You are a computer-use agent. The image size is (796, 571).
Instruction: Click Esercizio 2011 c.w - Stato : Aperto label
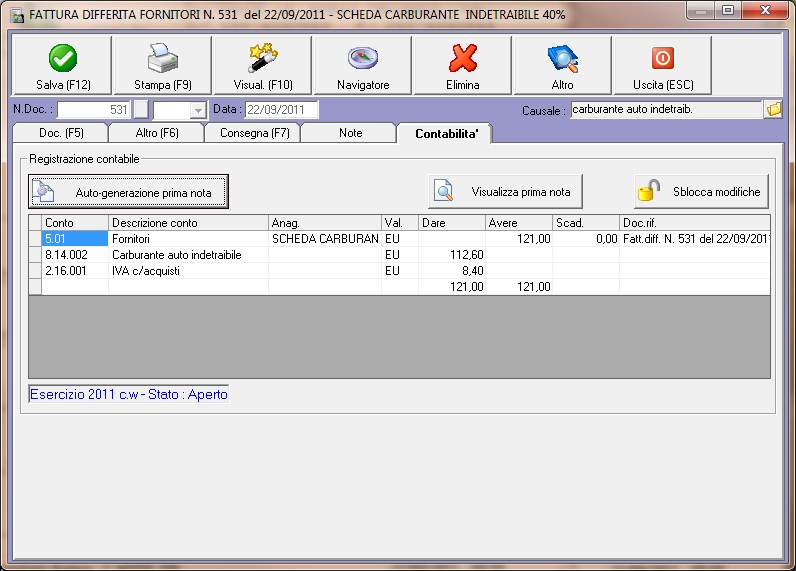[x=128, y=394]
